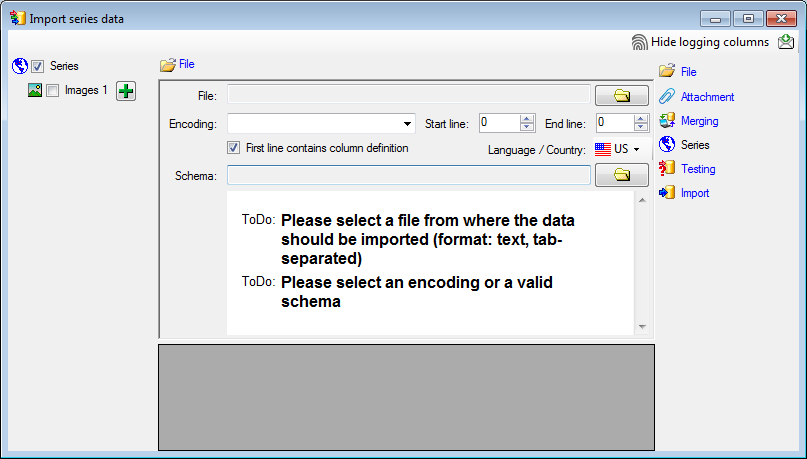Uncheck the Series checkbox

38,66
